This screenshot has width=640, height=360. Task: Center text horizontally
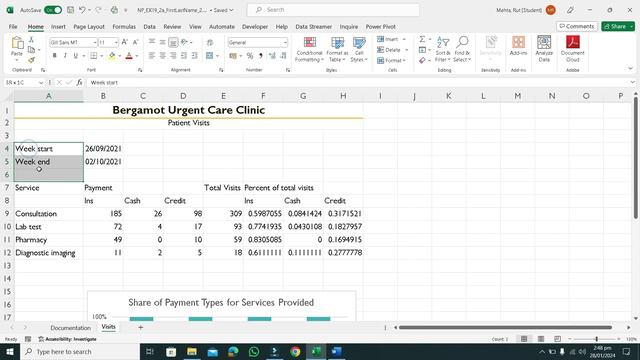point(162,56)
